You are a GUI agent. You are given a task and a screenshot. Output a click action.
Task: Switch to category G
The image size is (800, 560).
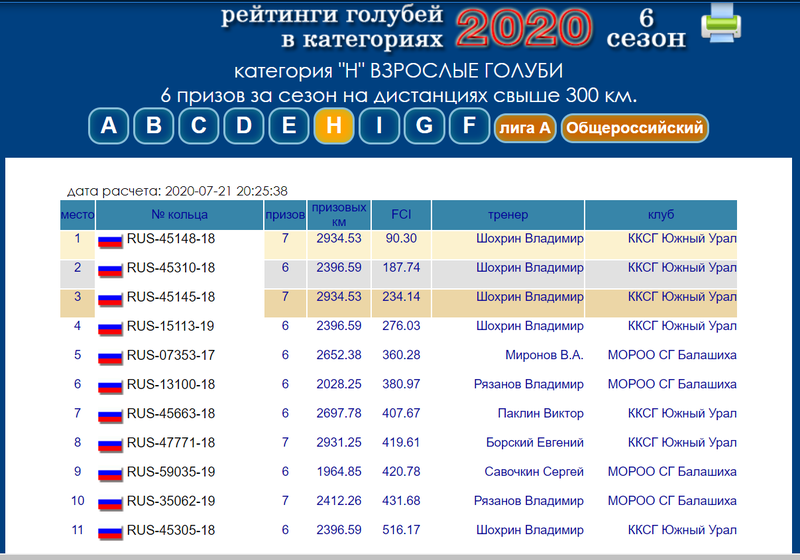click(x=424, y=126)
